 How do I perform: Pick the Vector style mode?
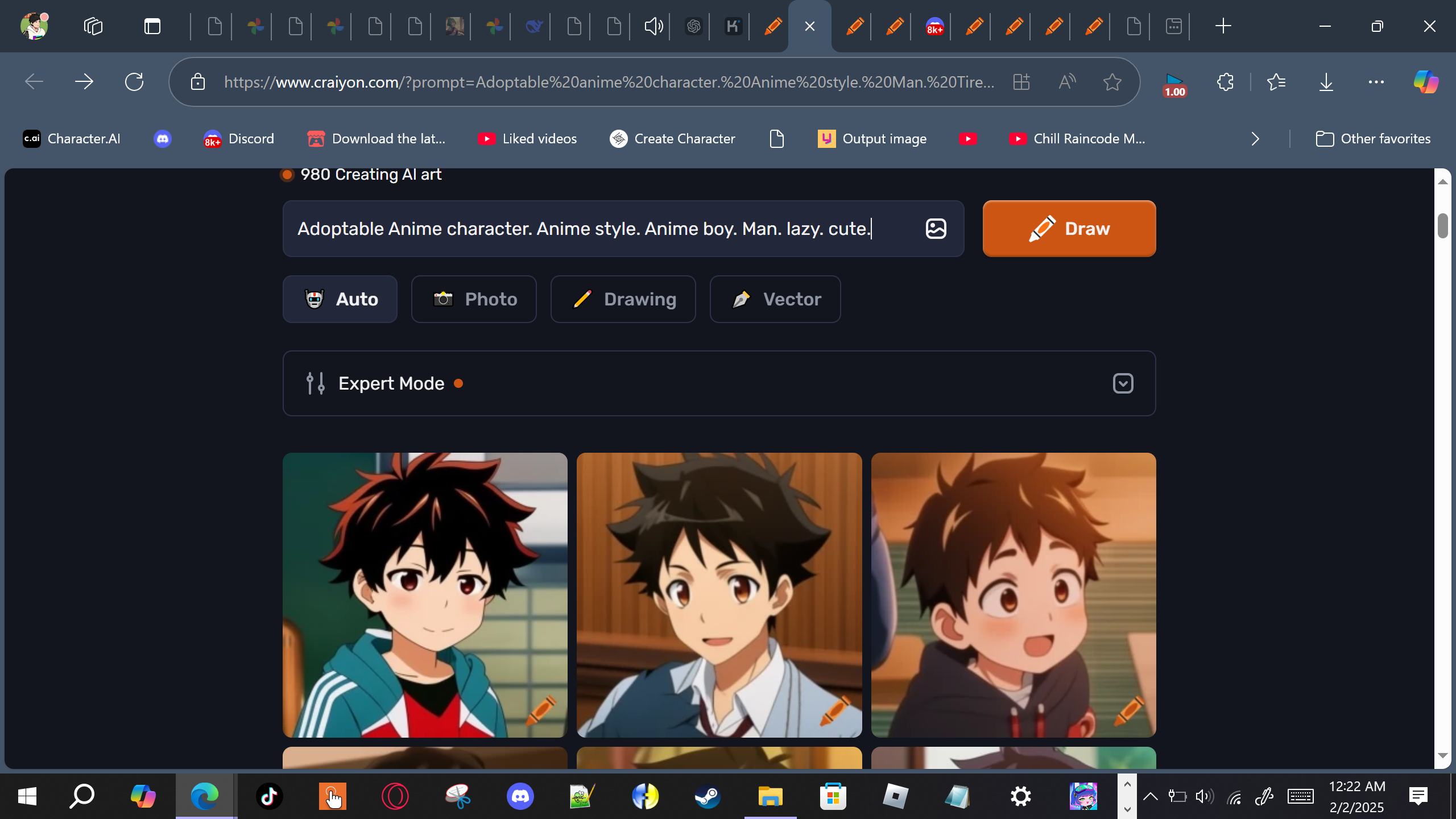pyautogui.click(x=775, y=299)
